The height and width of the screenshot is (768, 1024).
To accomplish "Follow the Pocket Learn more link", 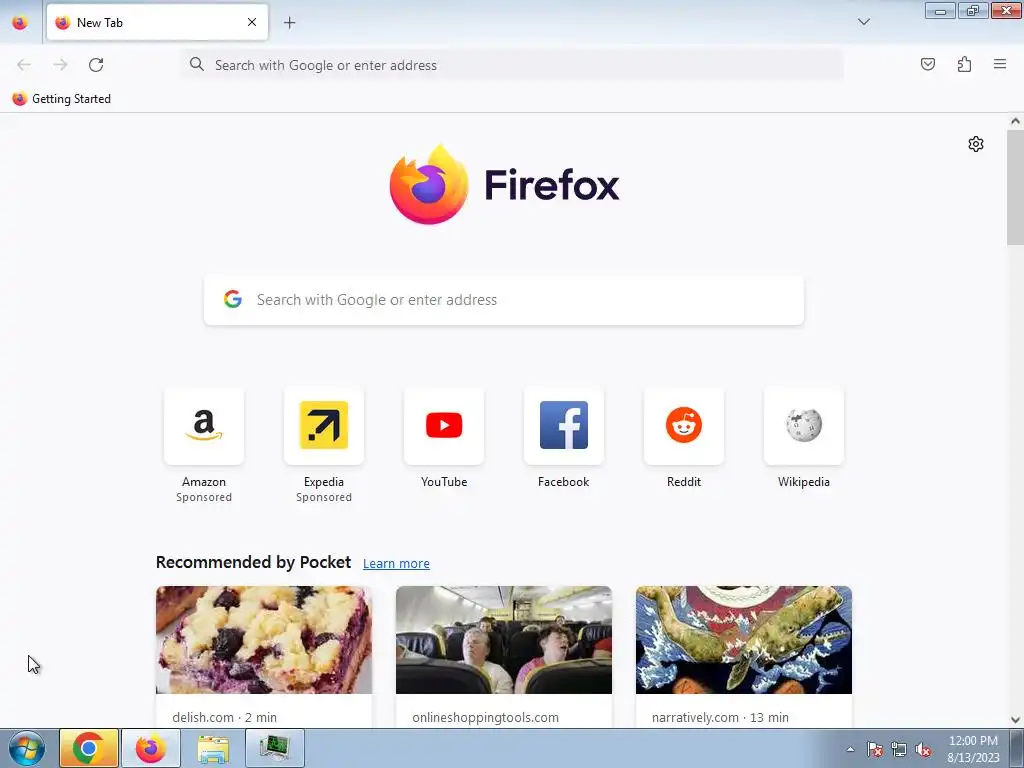I will (x=396, y=564).
